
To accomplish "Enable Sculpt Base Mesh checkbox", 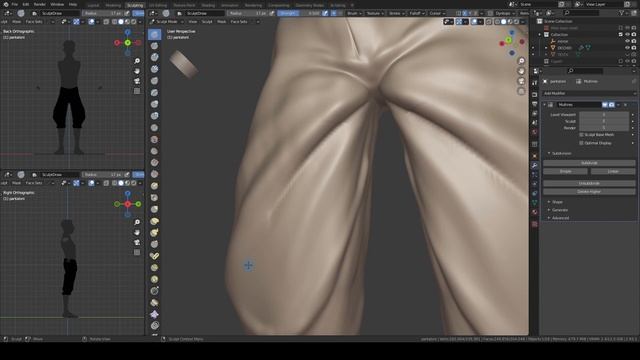I will (581, 135).
